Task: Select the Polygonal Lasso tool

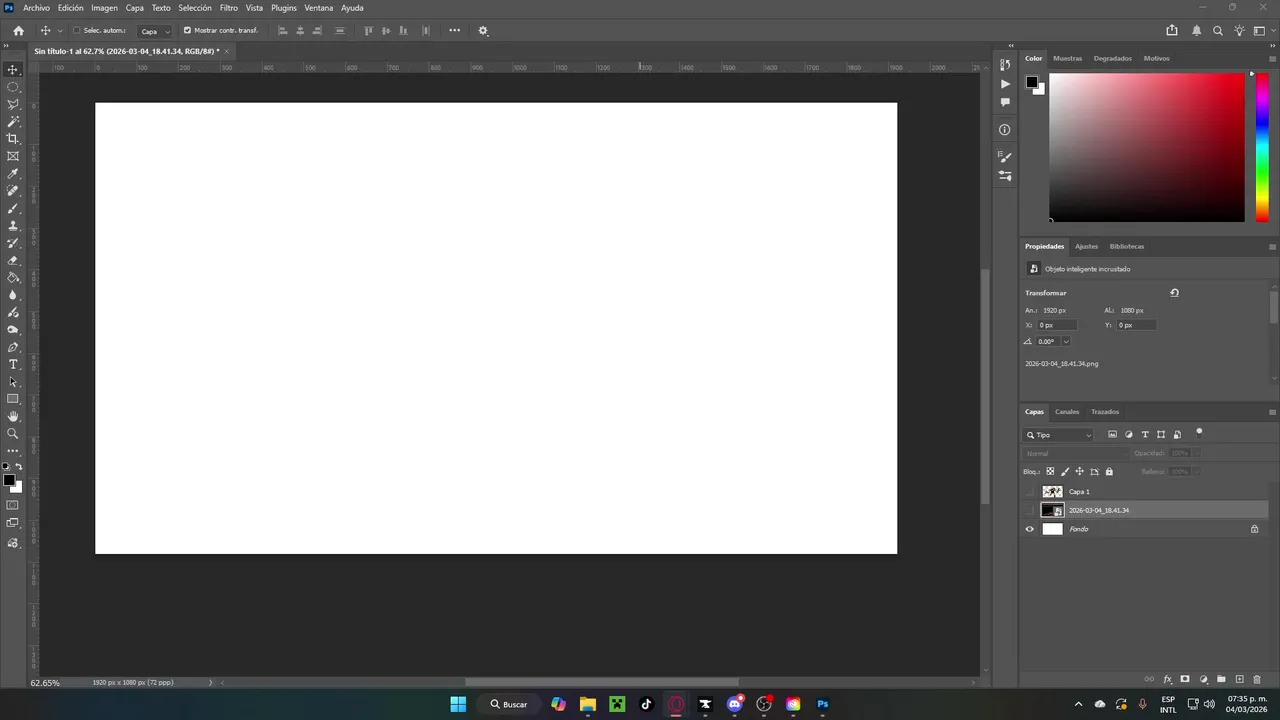Action: (x=13, y=104)
